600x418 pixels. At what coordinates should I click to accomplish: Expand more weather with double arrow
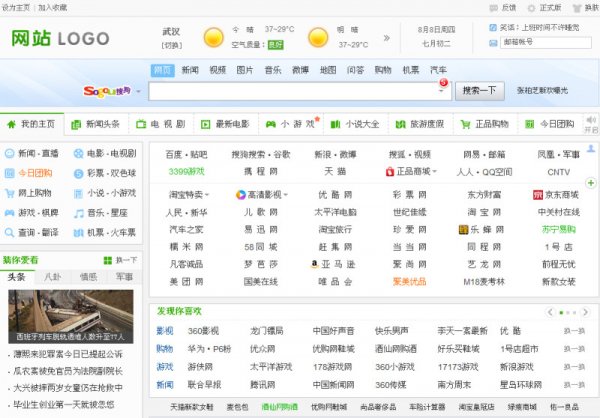coord(386,38)
